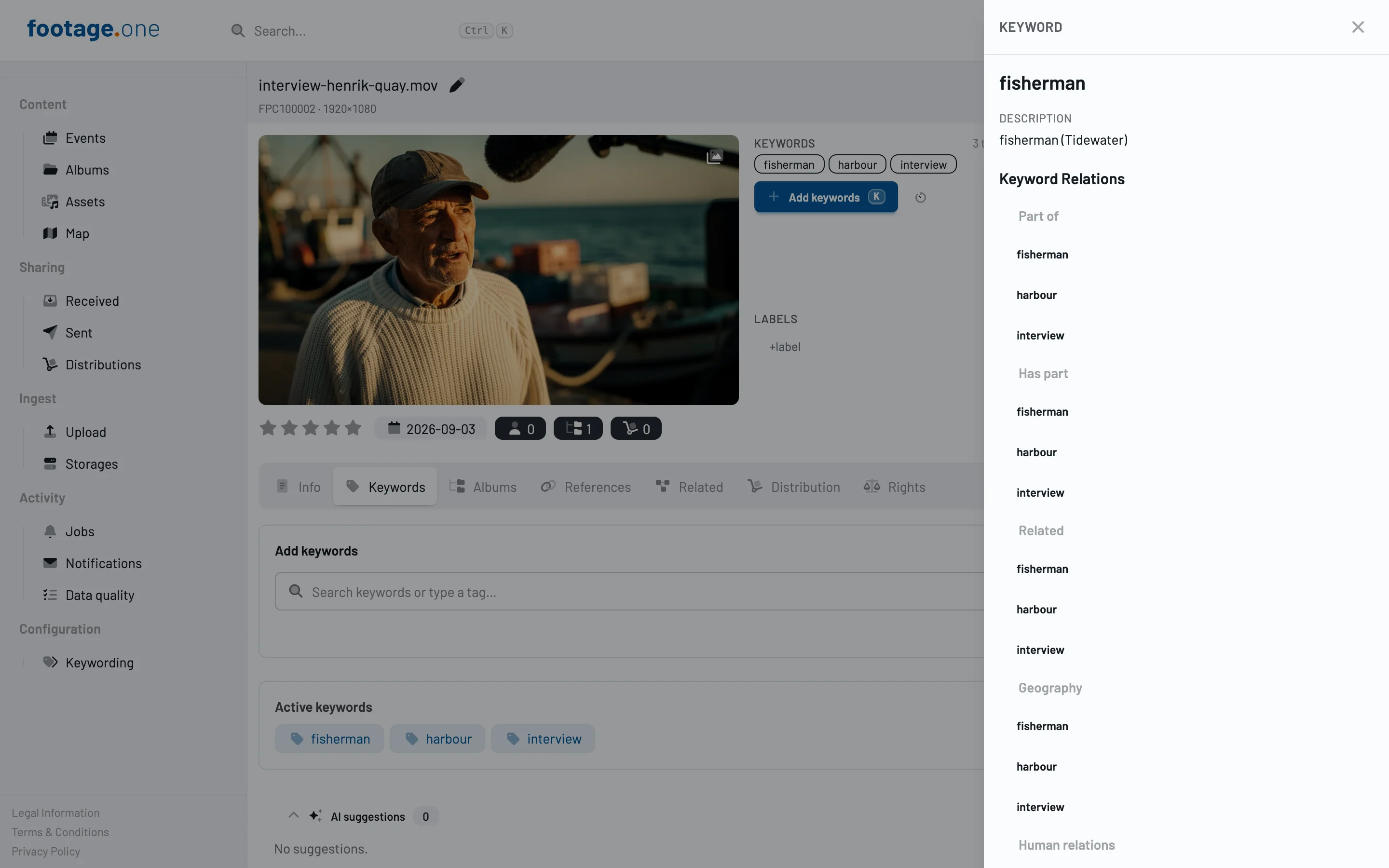1389x868 pixels.
Task: Click the distributions count badge showing 0
Action: (x=635, y=428)
